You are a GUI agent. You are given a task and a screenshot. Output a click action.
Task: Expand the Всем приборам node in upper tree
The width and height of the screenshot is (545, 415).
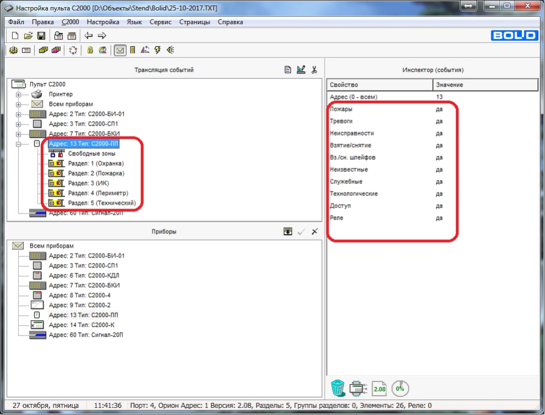[x=18, y=104]
